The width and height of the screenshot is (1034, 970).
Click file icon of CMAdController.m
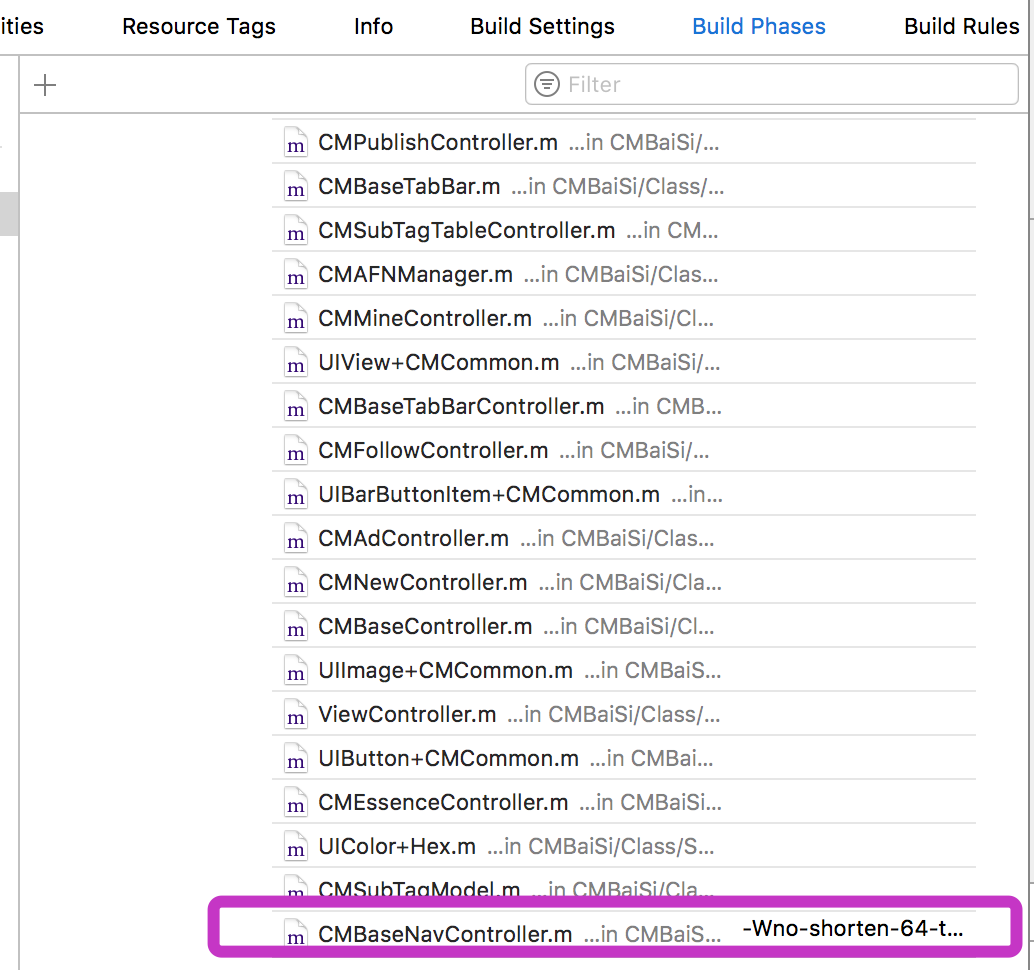pyautogui.click(x=295, y=538)
